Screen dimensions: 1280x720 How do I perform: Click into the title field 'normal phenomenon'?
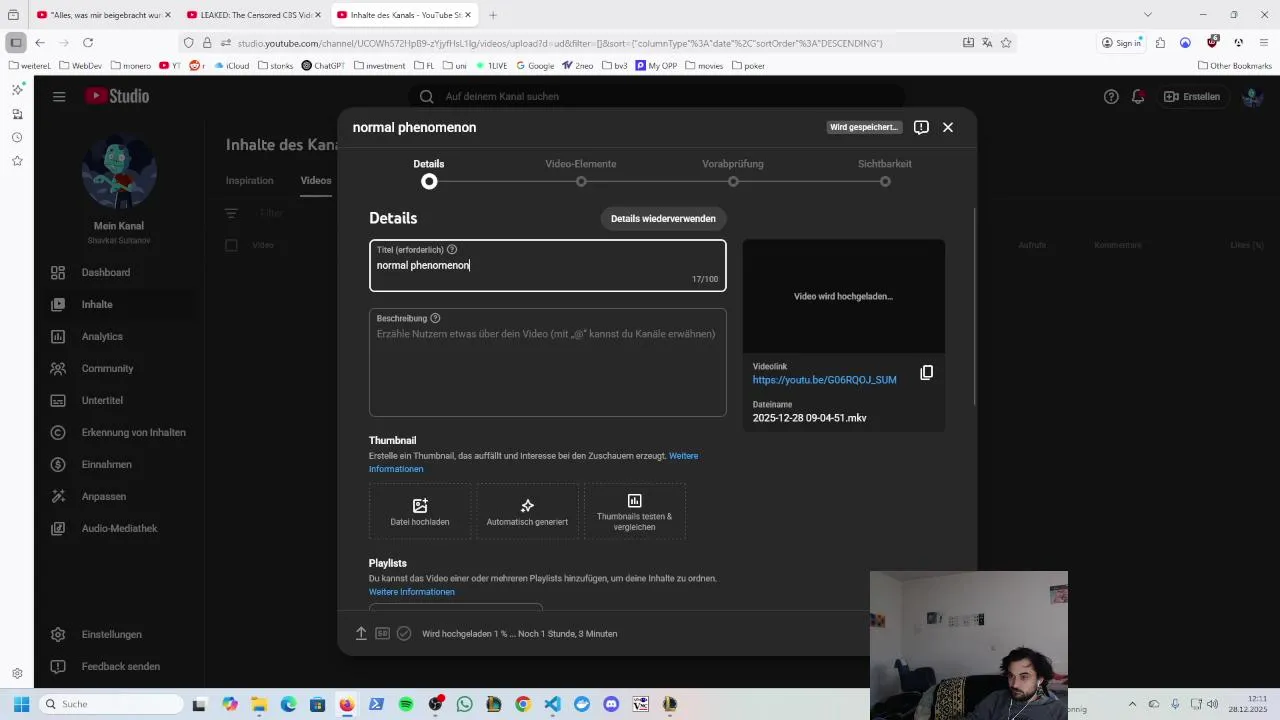click(x=548, y=265)
